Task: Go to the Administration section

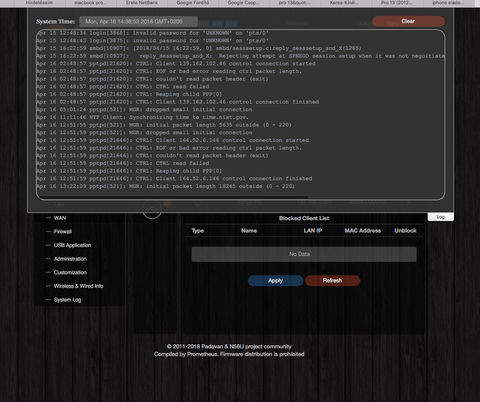Action: (x=70, y=259)
